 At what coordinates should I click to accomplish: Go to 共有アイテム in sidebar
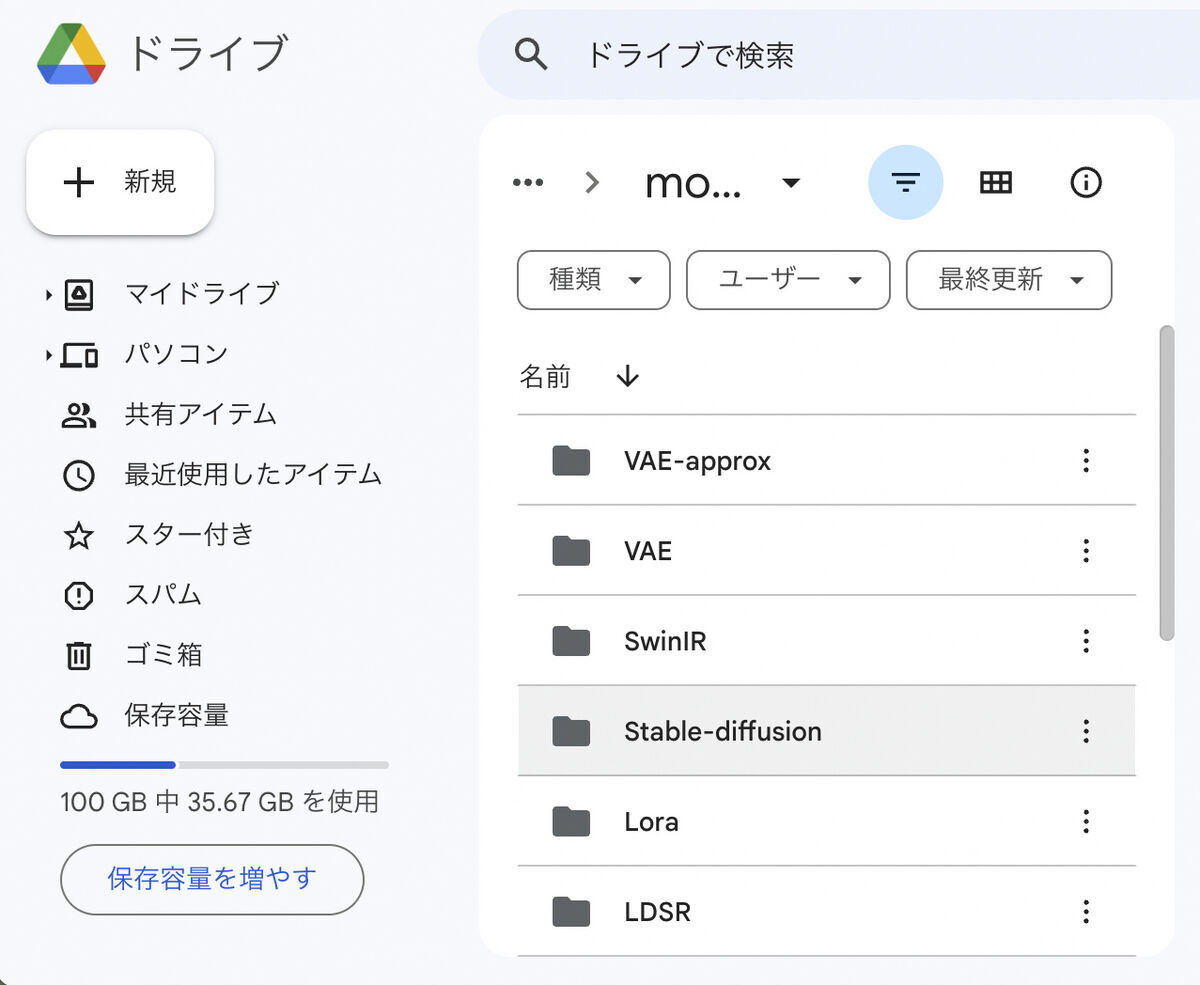(200, 415)
